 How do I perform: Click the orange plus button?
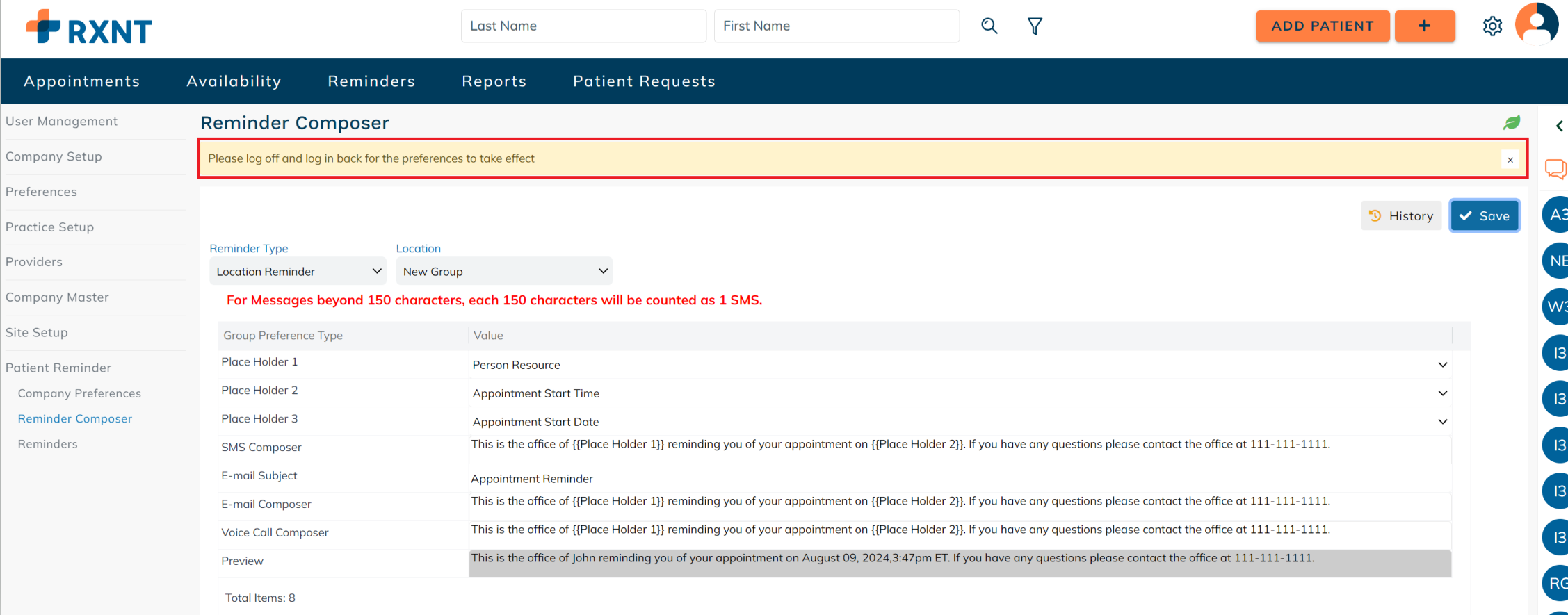(x=1424, y=26)
